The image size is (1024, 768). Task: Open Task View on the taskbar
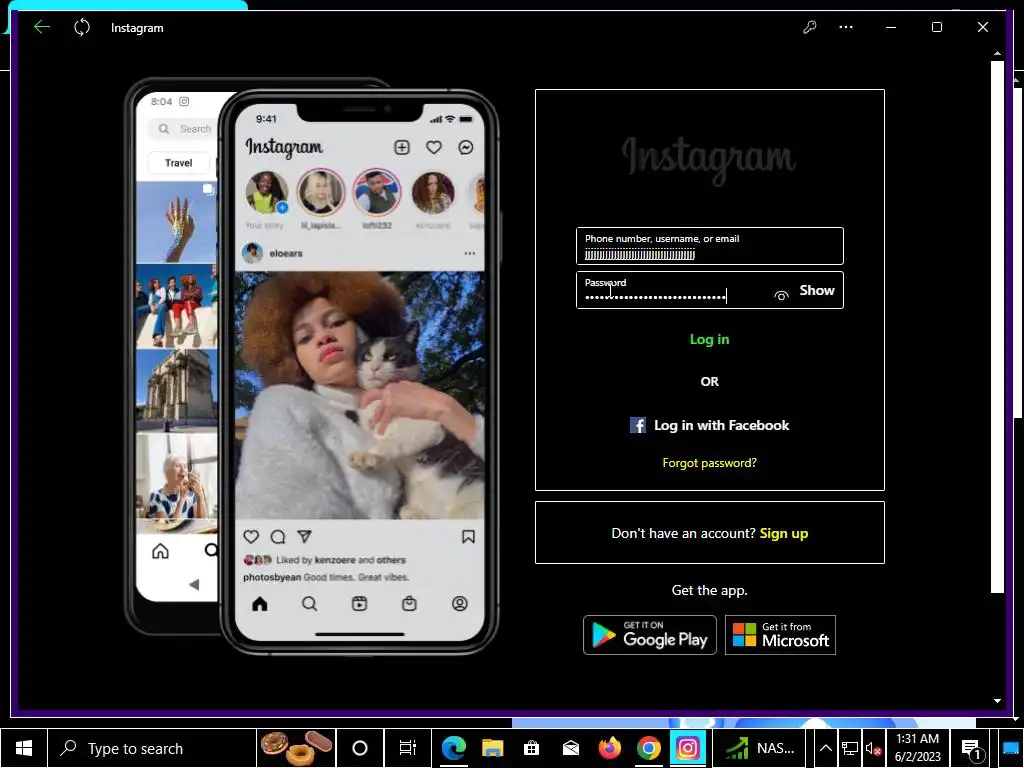point(408,748)
